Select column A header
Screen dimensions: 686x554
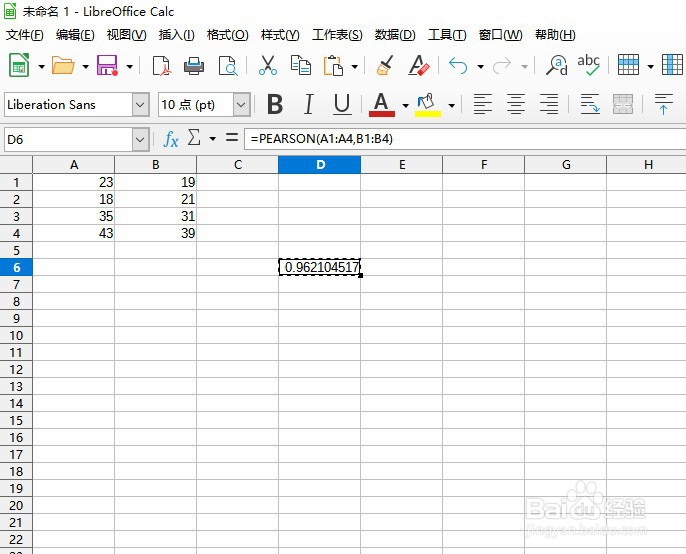74,165
